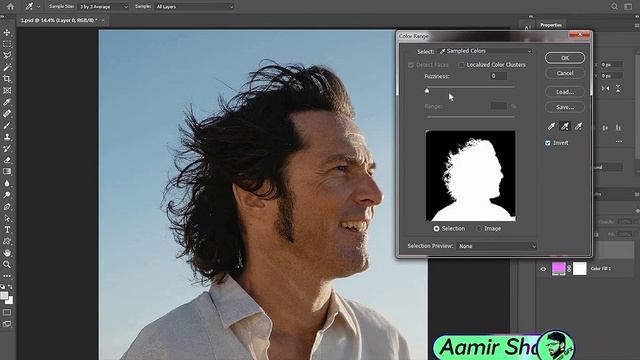Viewport: 640px width, 360px height.
Task: Select the Rectangular Marquee tool
Action: 7,44
